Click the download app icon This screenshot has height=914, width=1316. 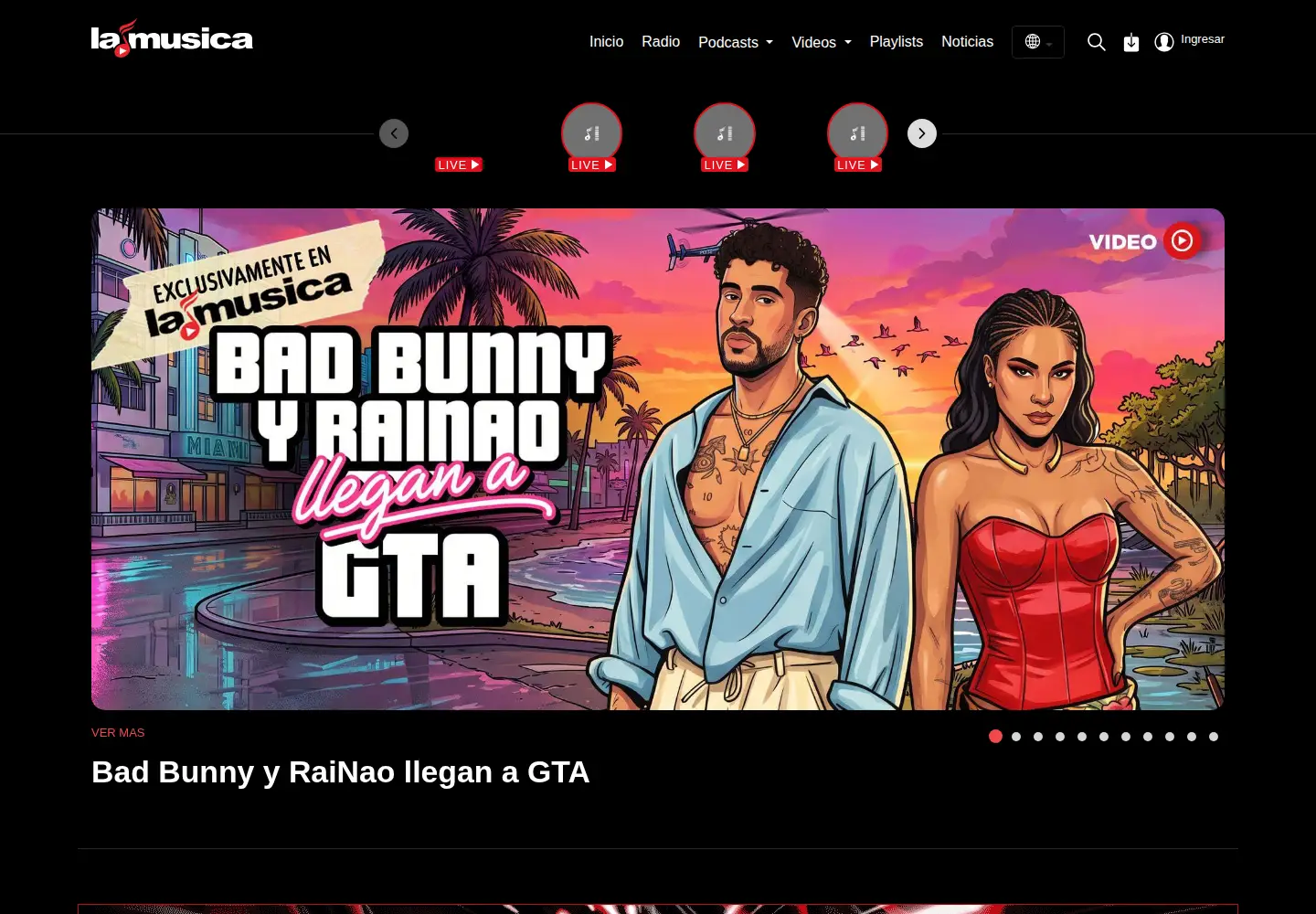pos(1131,42)
